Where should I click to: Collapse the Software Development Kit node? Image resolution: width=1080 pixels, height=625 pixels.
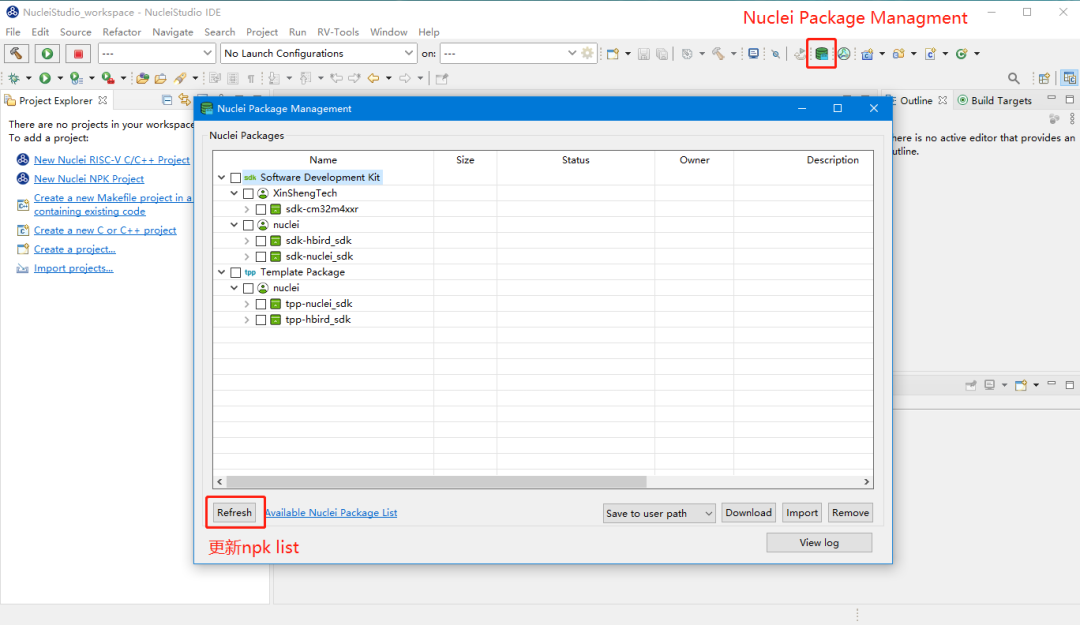tap(222, 178)
